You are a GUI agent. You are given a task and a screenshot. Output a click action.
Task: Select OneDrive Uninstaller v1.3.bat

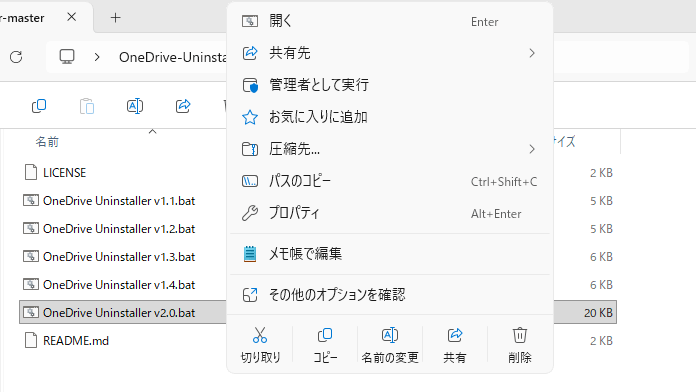pyautogui.click(x=119, y=257)
